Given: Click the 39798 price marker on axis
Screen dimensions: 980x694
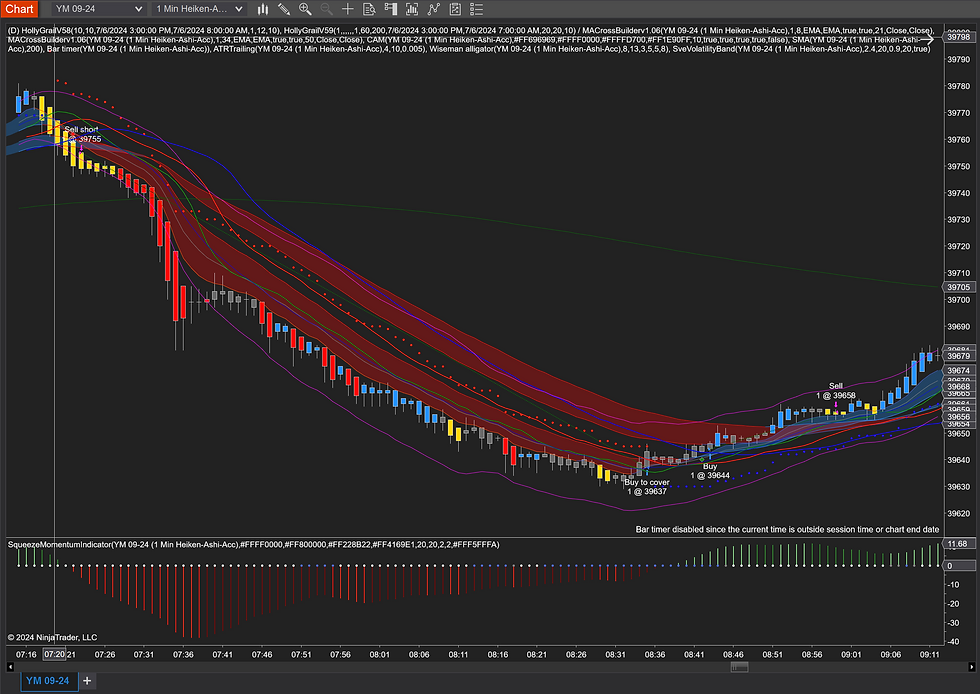Looking at the screenshot, I should point(959,37).
